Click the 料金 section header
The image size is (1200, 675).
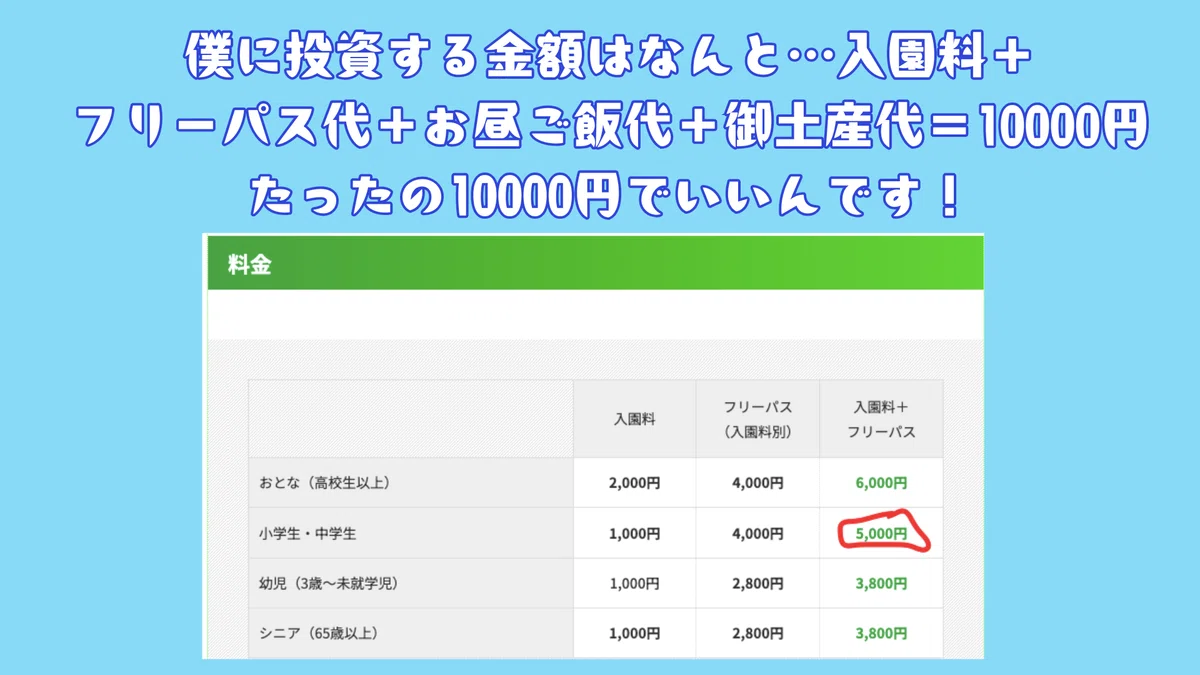coord(595,265)
